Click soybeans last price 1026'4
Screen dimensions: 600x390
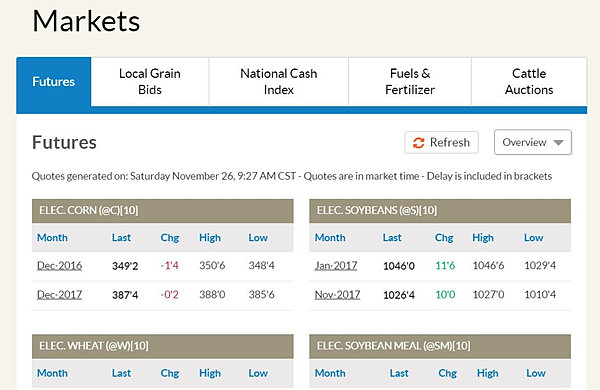pos(399,295)
